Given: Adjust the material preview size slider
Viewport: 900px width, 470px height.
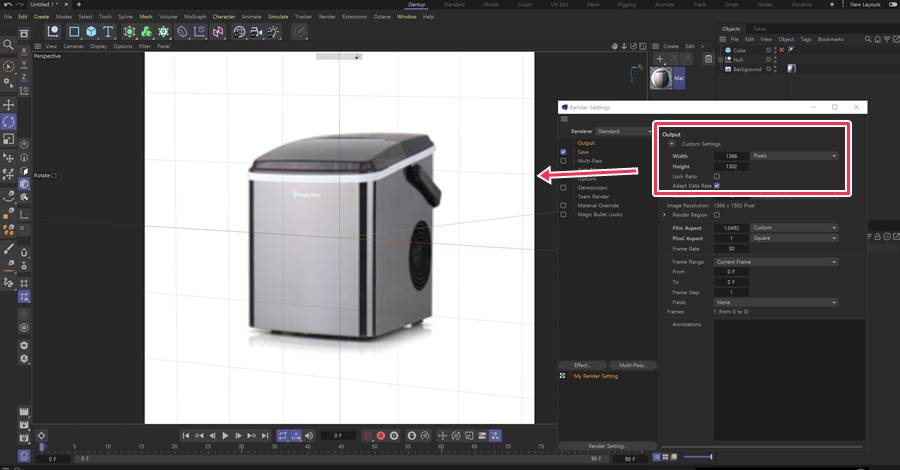Looking at the screenshot, I should [x=698, y=457].
